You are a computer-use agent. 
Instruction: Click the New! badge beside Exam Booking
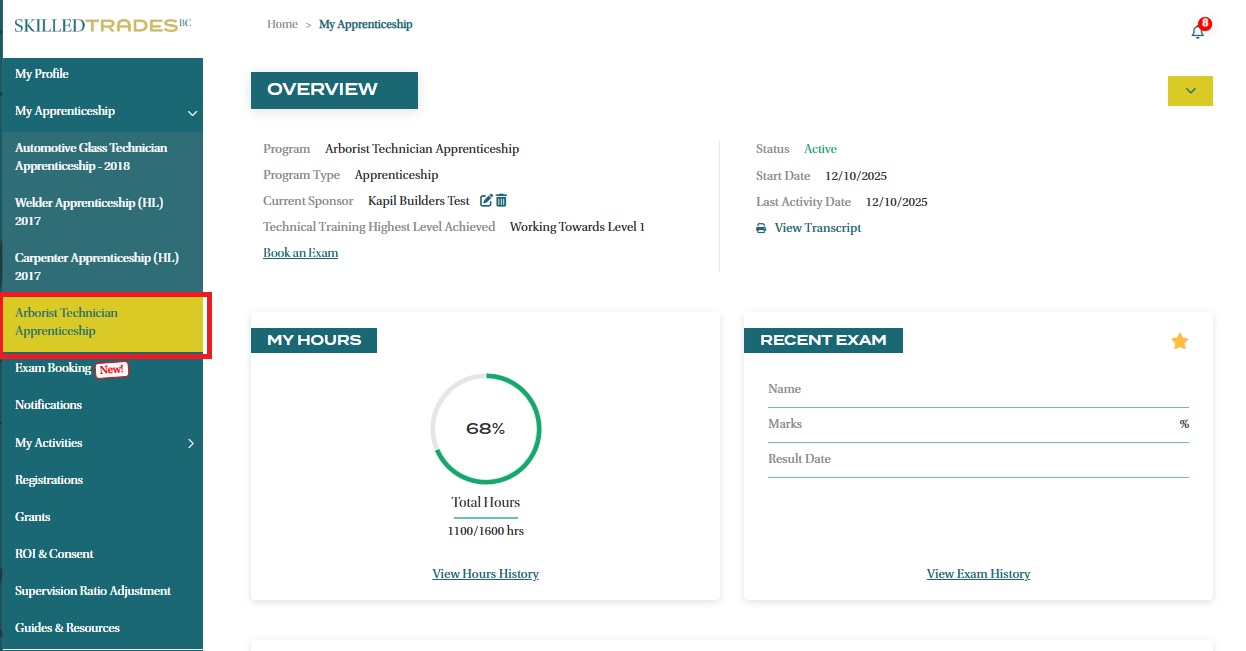(112, 369)
